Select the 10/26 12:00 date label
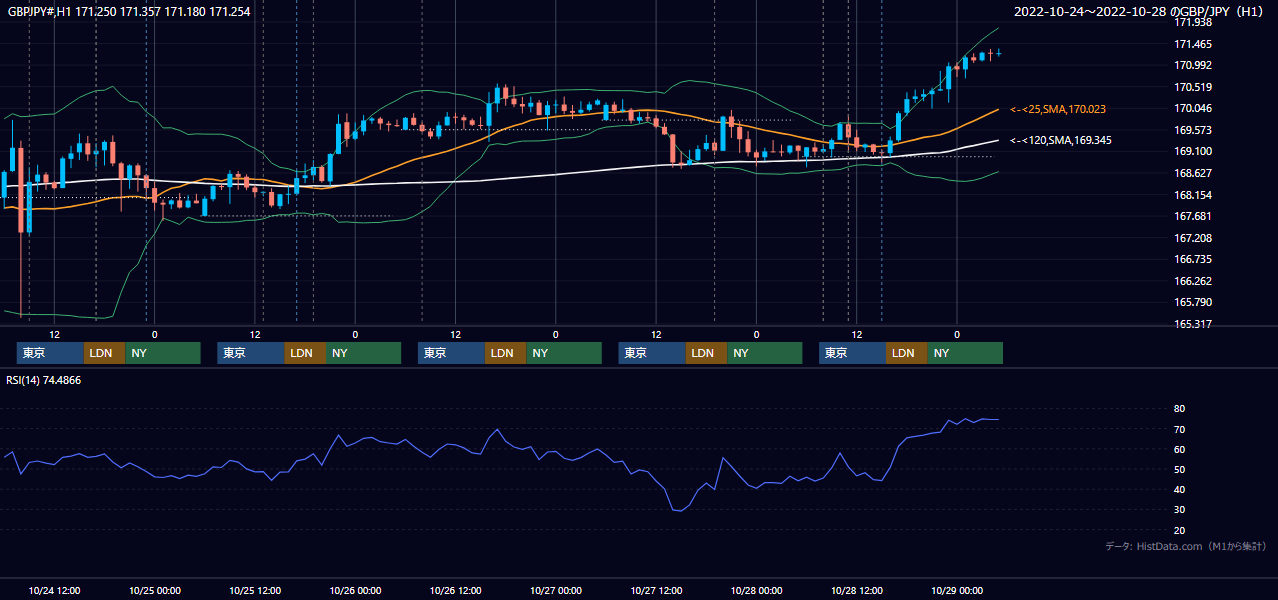The height and width of the screenshot is (600, 1278). (455, 590)
